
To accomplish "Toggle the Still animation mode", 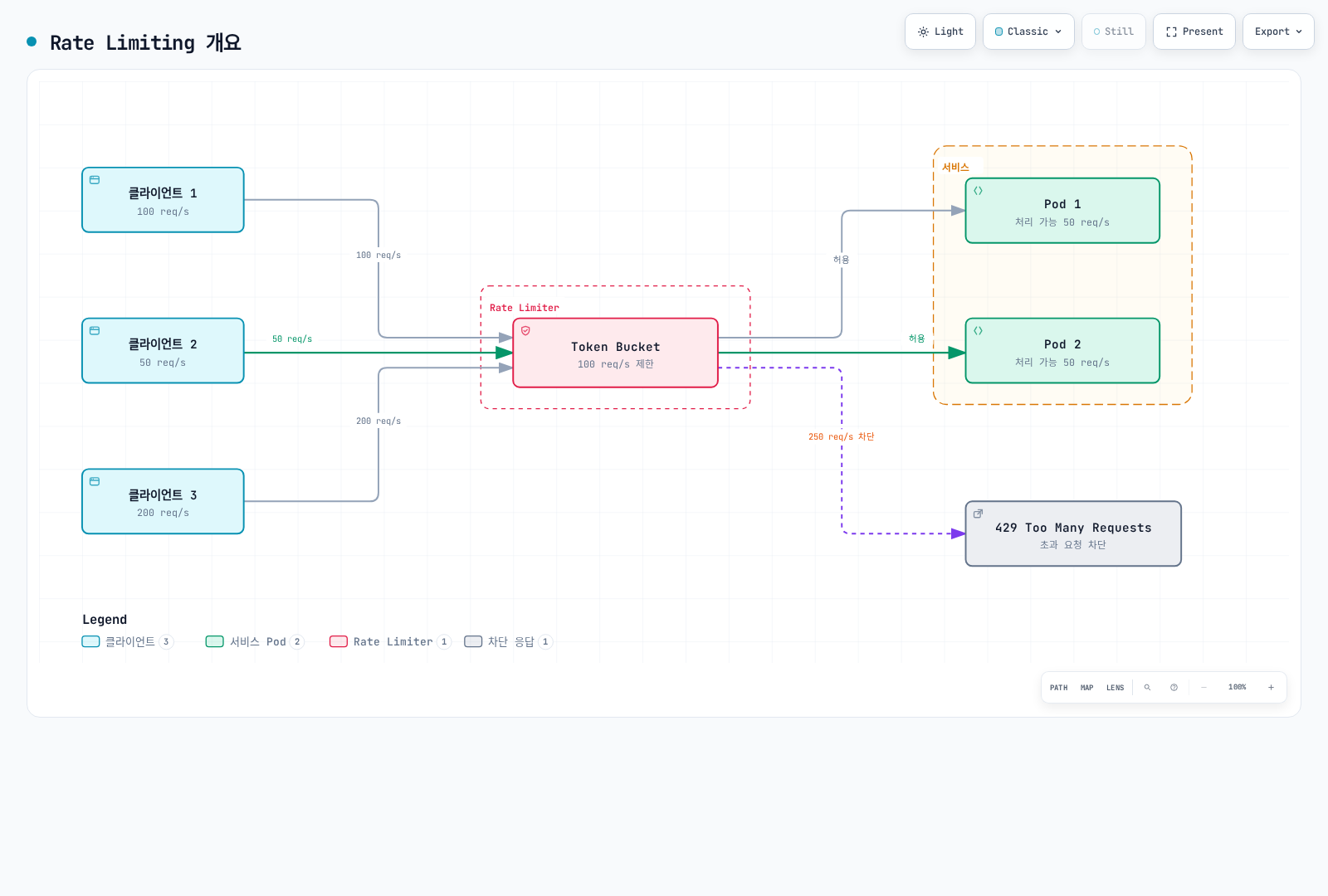I will click(1114, 32).
